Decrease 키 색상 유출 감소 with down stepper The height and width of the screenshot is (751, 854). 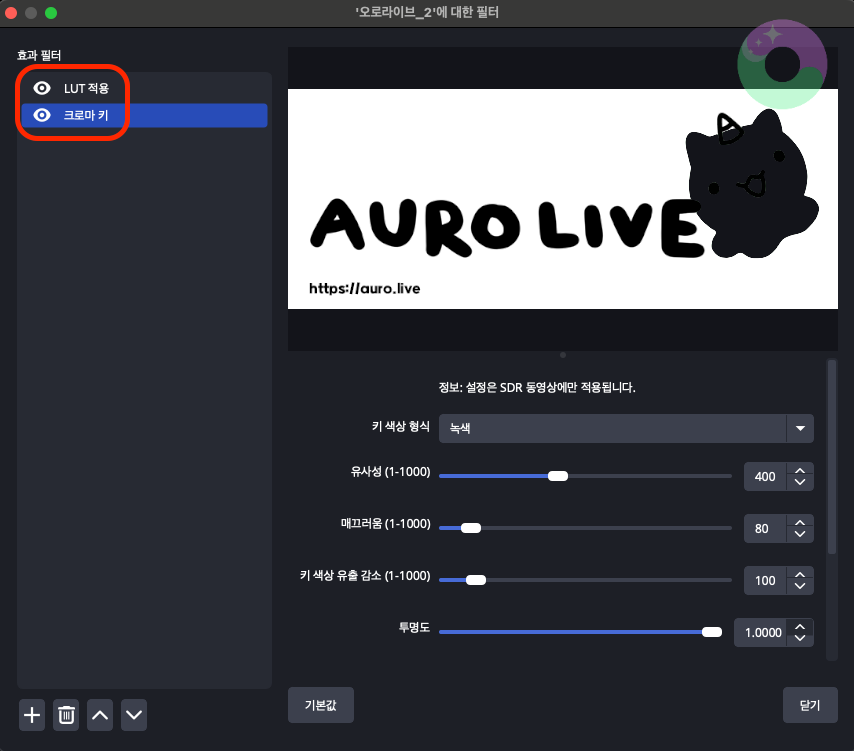click(x=800, y=586)
